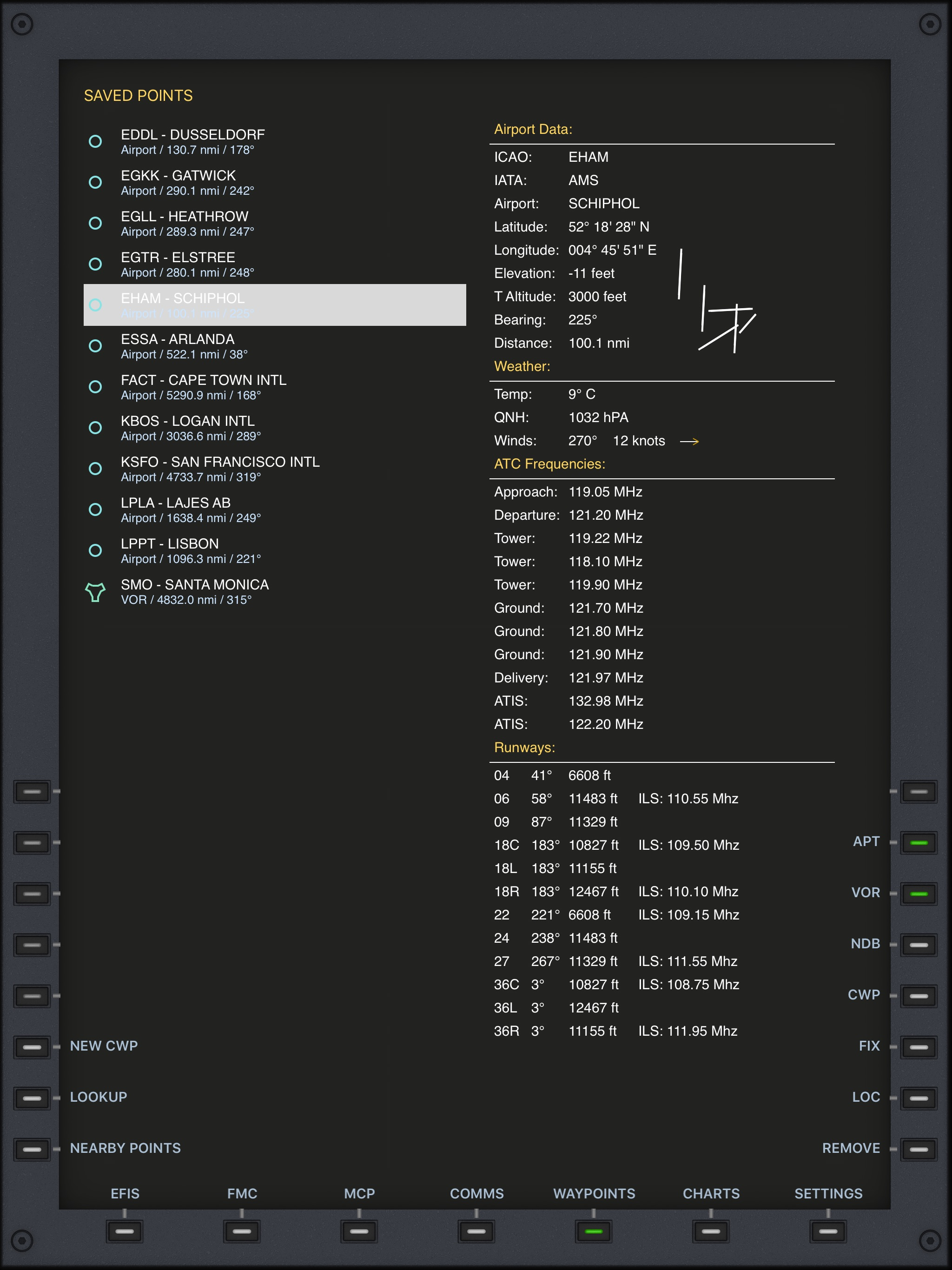Image resolution: width=952 pixels, height=1270 pixels.
Task: Switch to the CHARTS page
Action: point(711,1231)
